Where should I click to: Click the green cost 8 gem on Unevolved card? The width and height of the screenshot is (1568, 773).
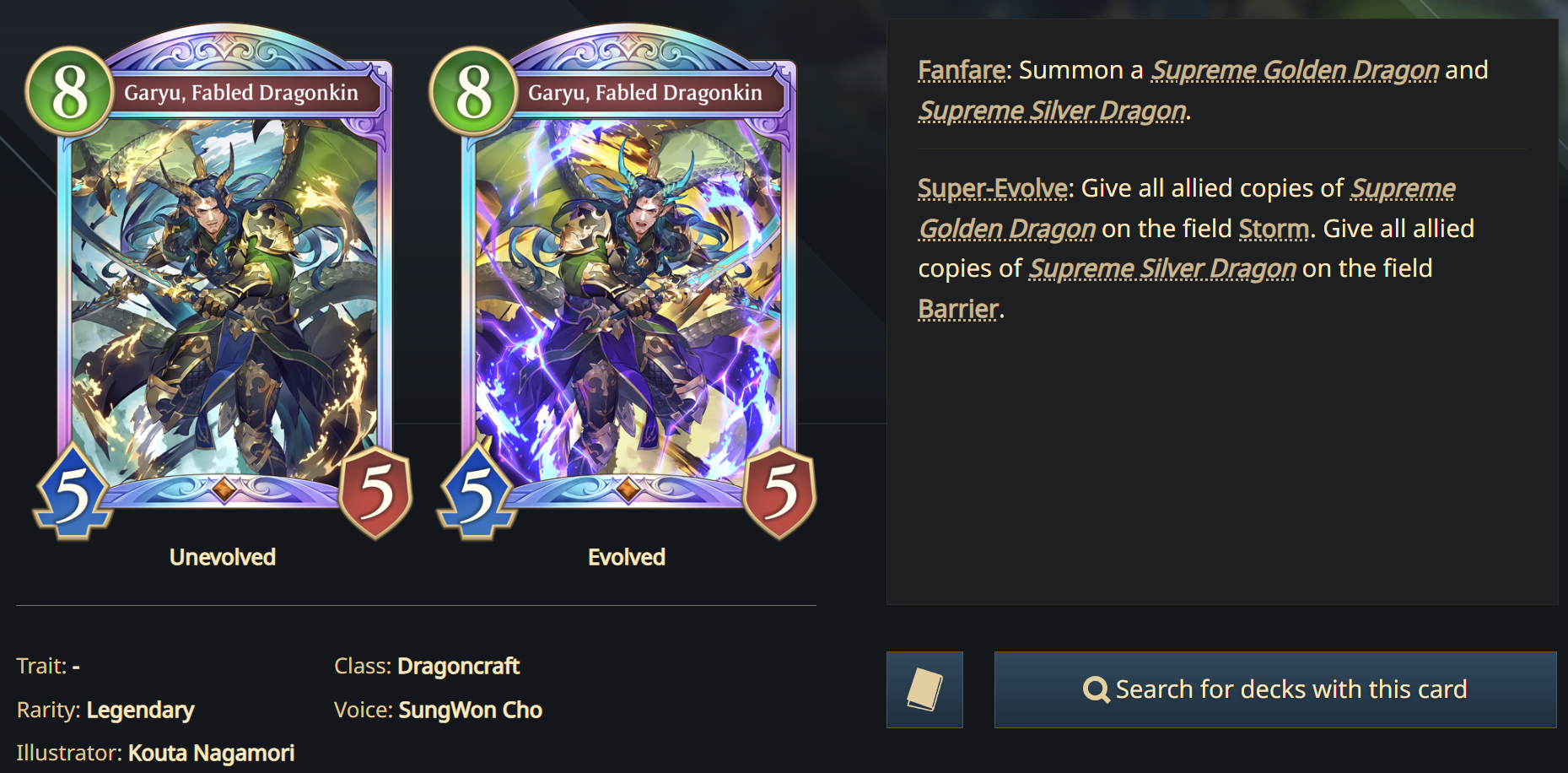pyautogui.click(x=70, y=91)
